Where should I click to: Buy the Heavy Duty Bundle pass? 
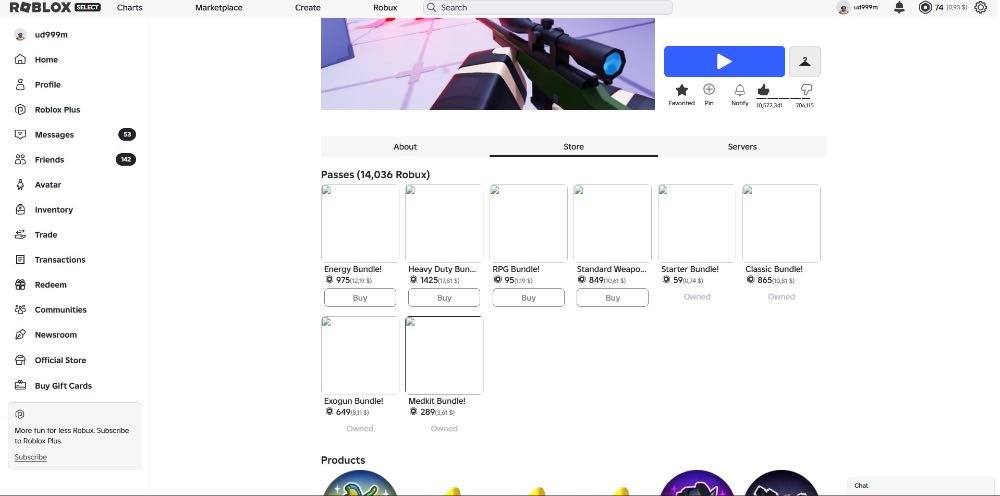pos(444,298)
